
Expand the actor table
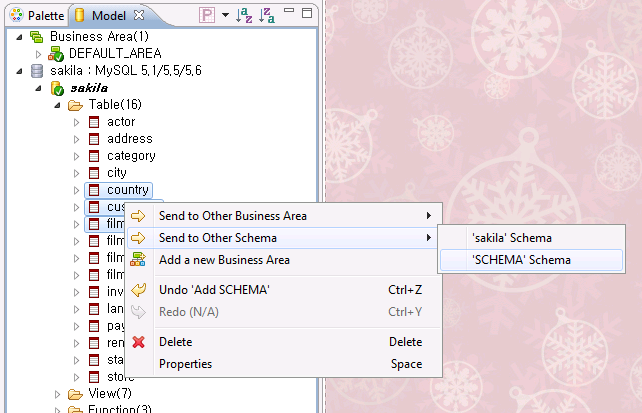pos(76,122)
